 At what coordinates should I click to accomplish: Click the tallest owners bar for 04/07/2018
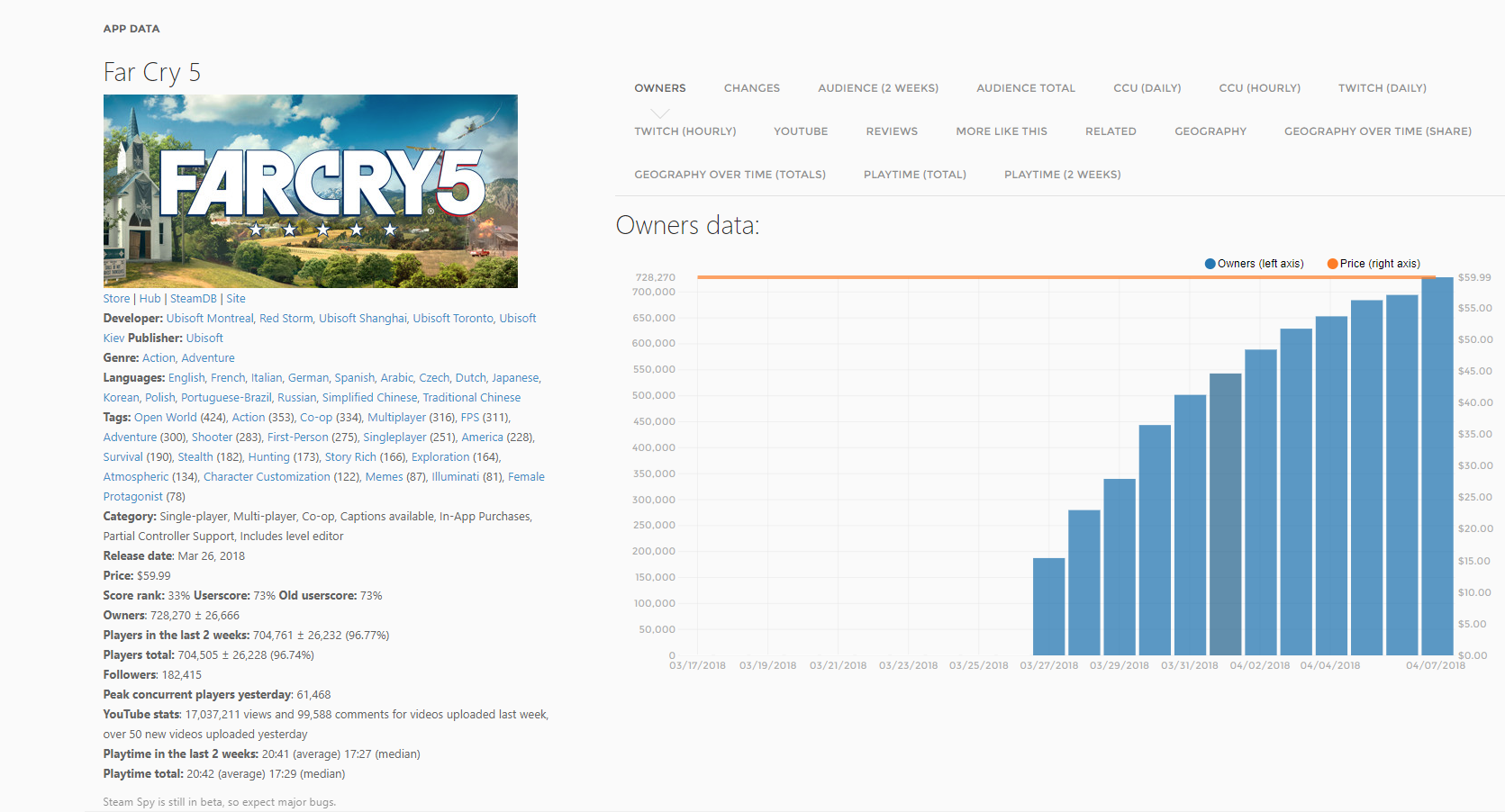coord(1437,466)
